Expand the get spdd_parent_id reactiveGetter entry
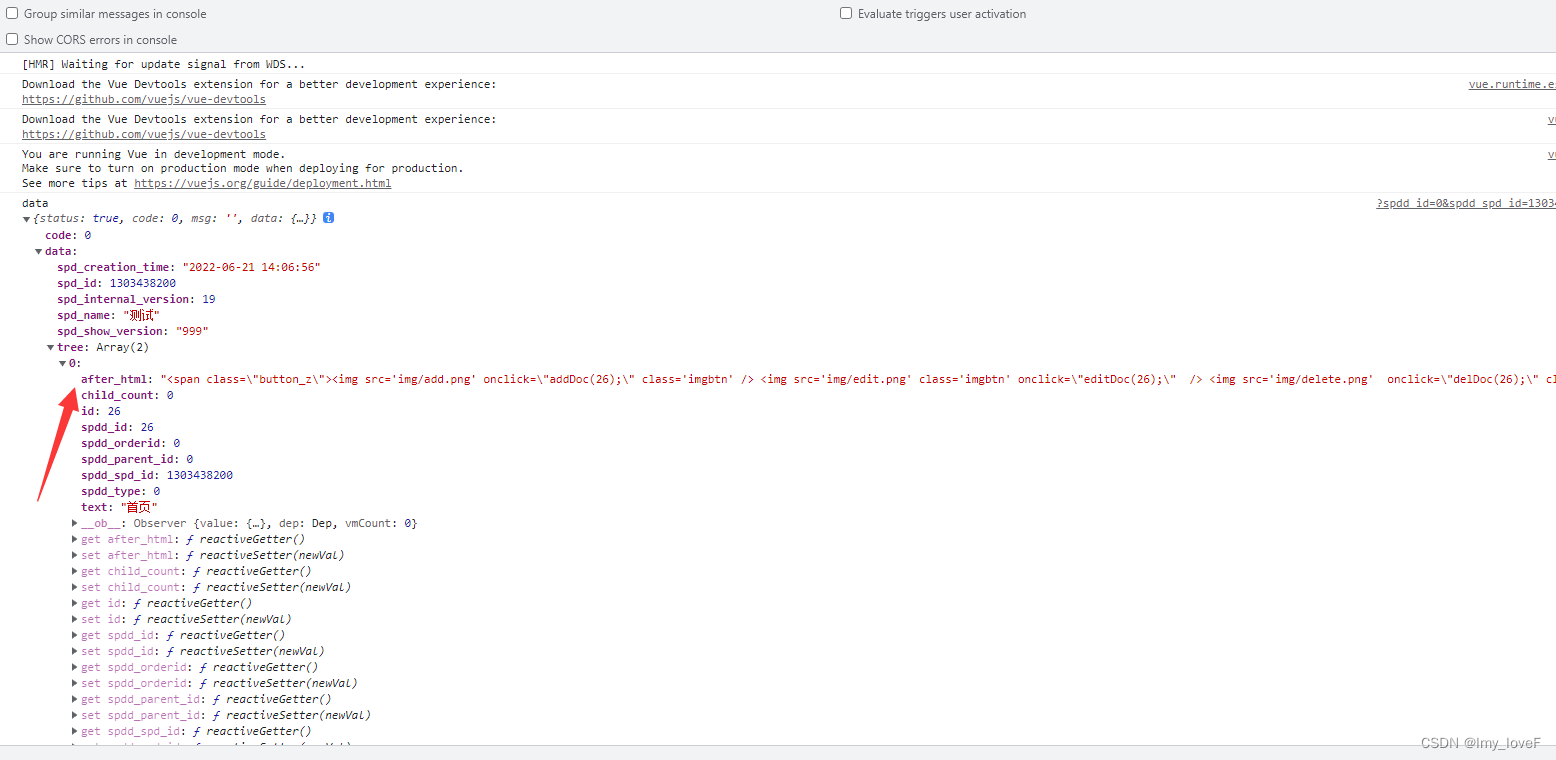The height and width of the screenshot is (760, 1556). pos(75,699)
